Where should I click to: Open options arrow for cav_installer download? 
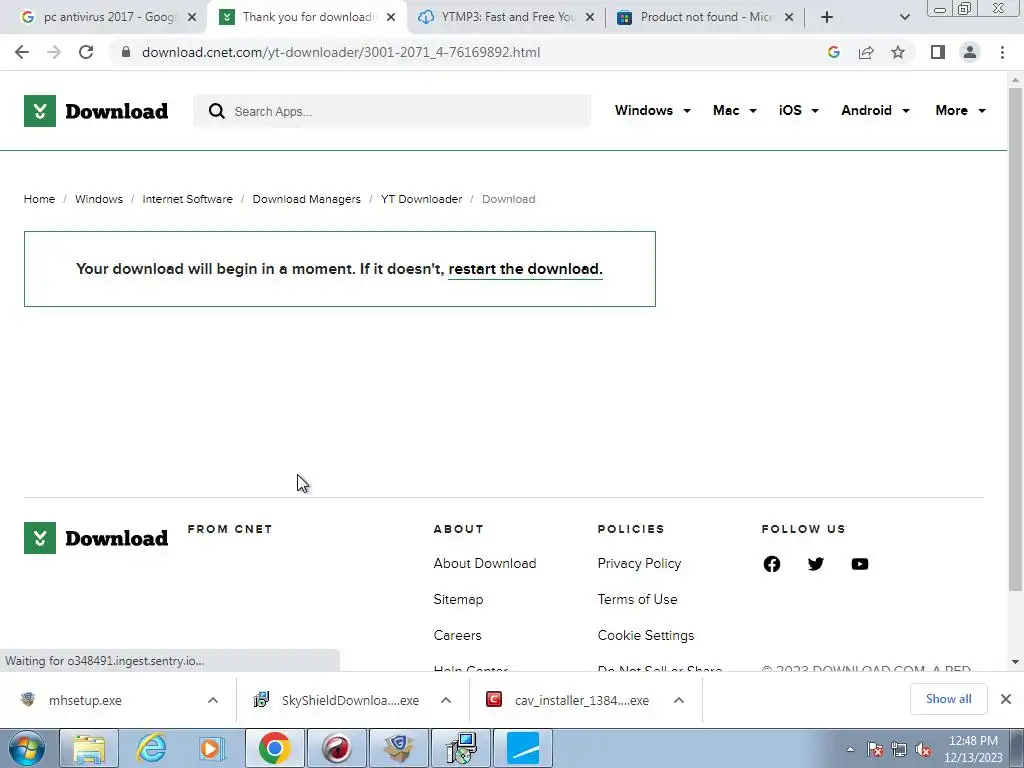(x=679, y=700)
